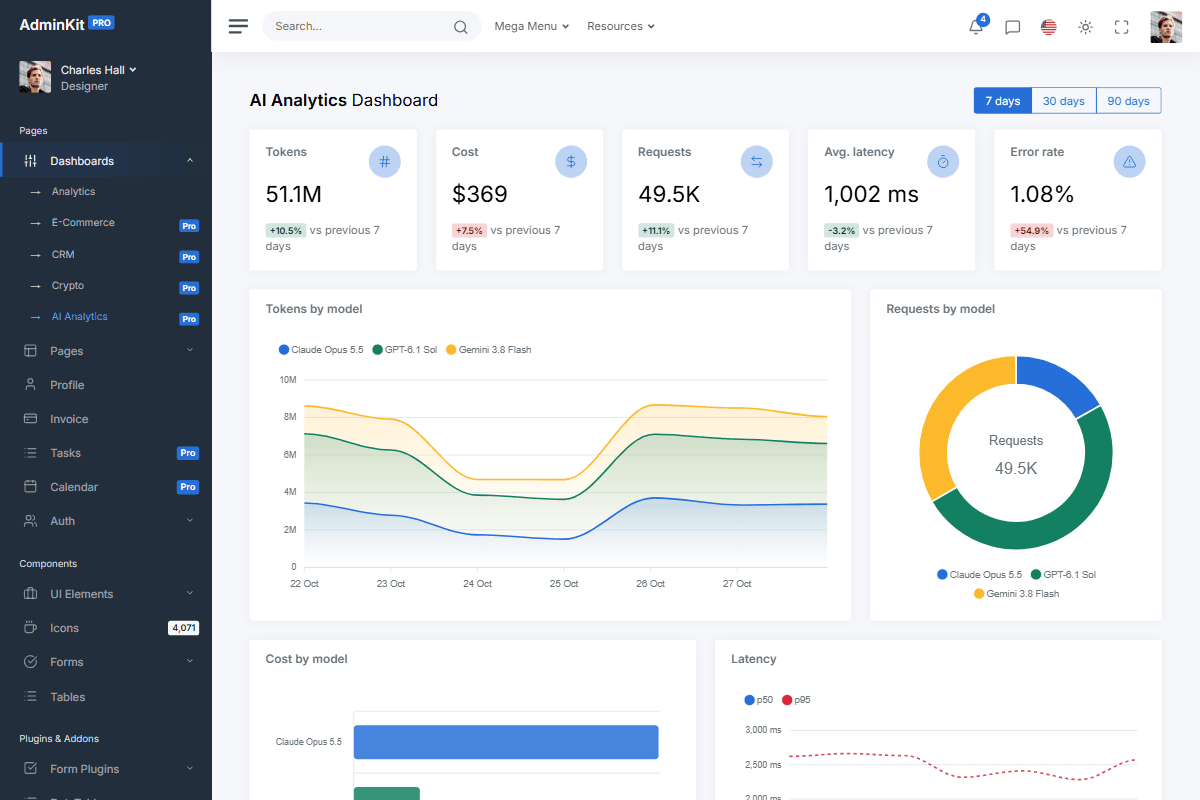The height and width of the screenshot is (800, 1200).
Task: Toggle p95 series in Latency legend
Action: tap(796, 700)
